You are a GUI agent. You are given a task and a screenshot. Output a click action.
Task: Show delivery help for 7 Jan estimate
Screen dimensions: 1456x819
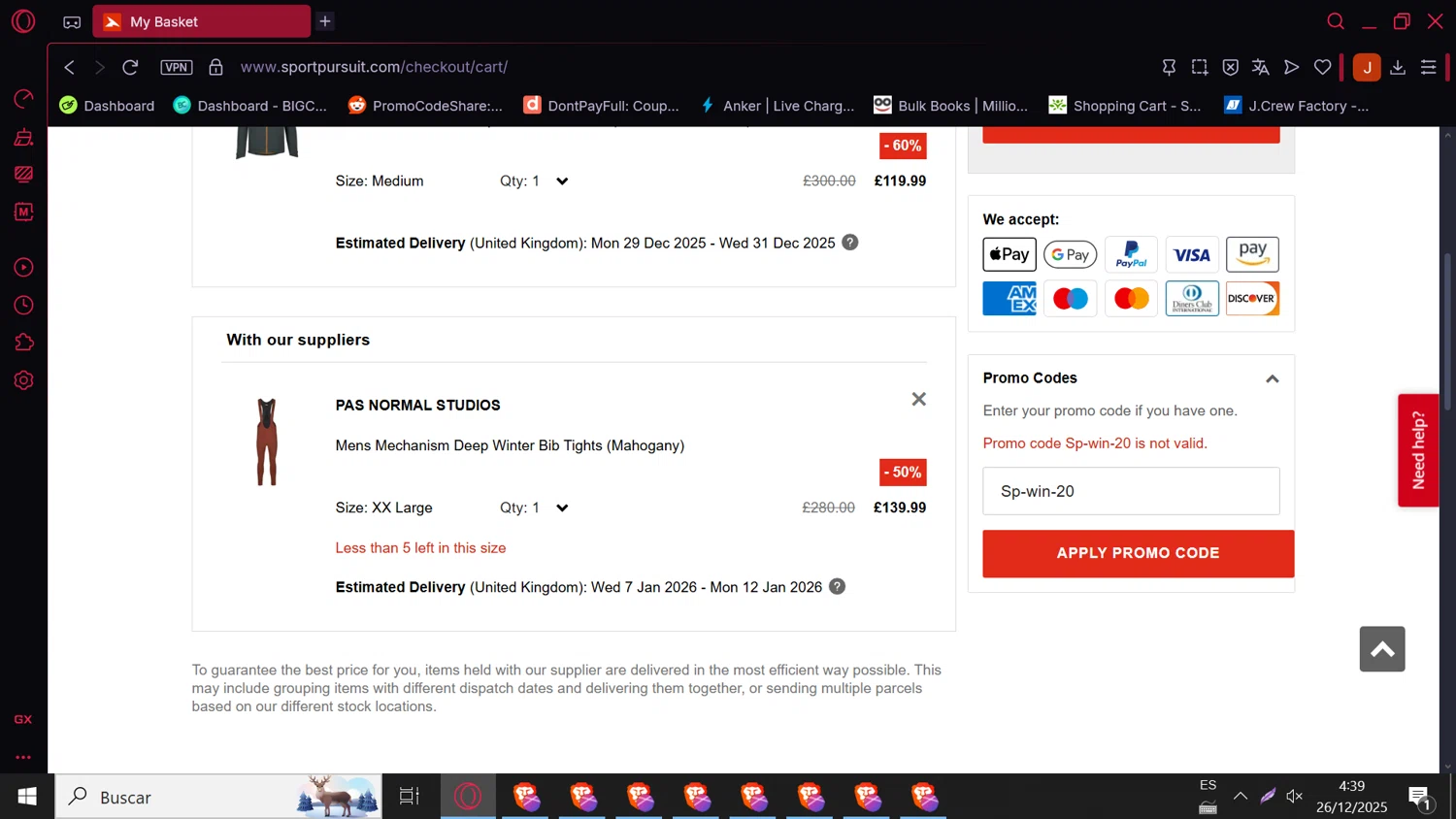pos(837,586)
